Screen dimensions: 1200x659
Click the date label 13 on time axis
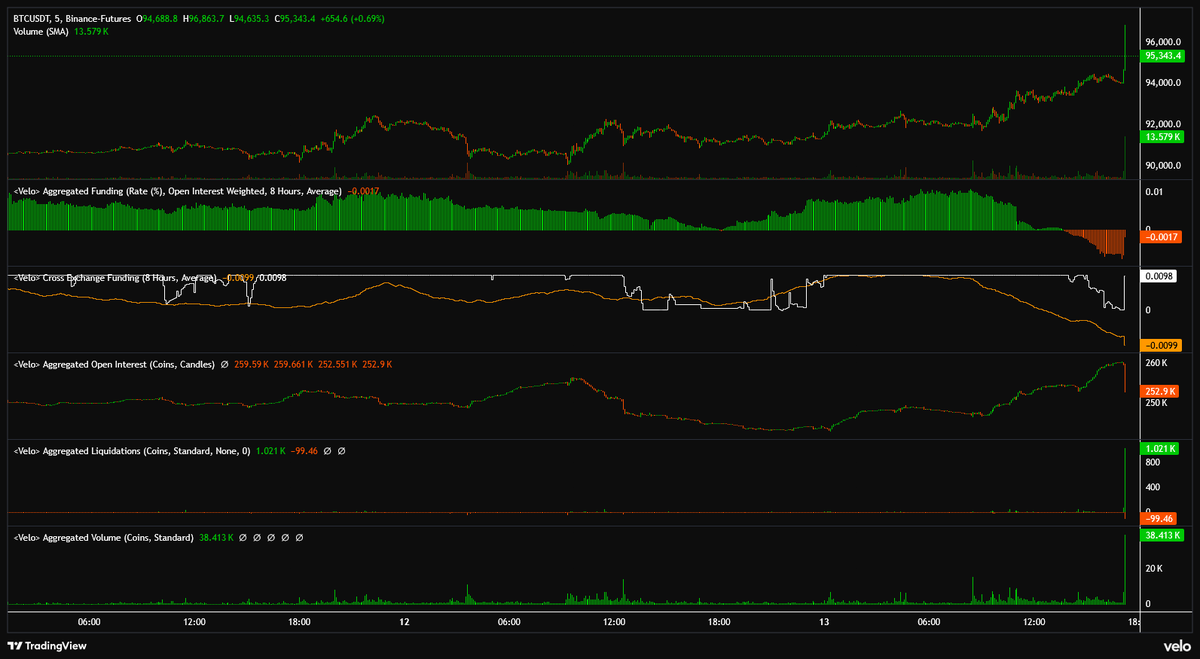click(825, 622)
